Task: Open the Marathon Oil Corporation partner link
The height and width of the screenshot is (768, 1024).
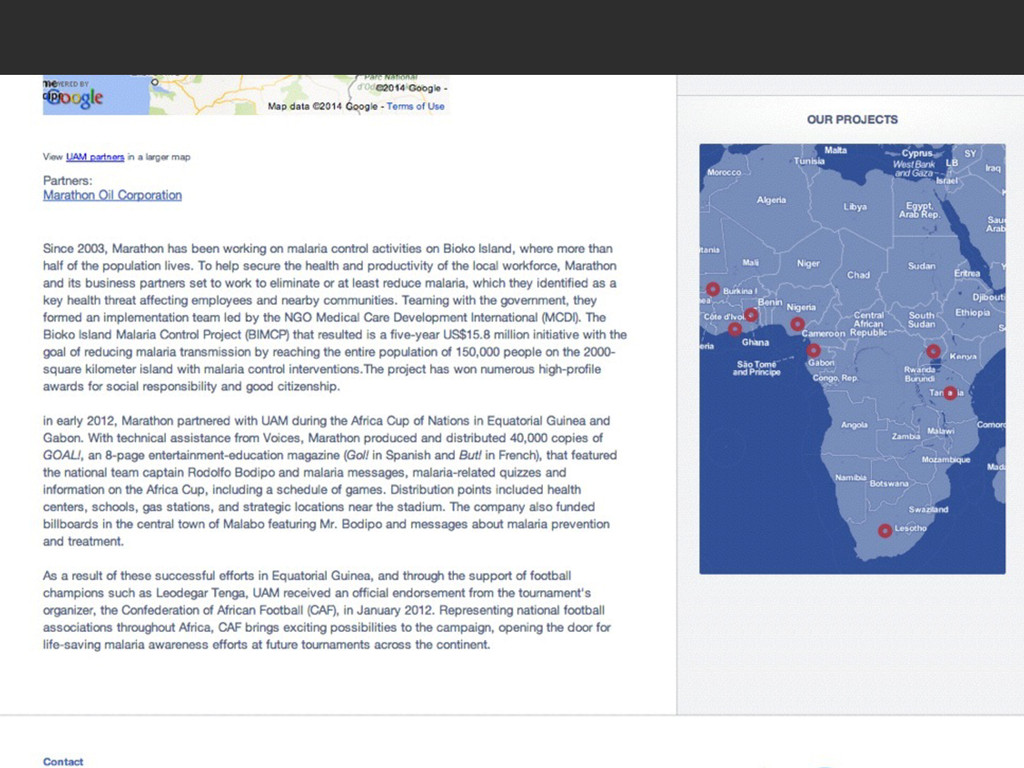Action: point(112,195)
